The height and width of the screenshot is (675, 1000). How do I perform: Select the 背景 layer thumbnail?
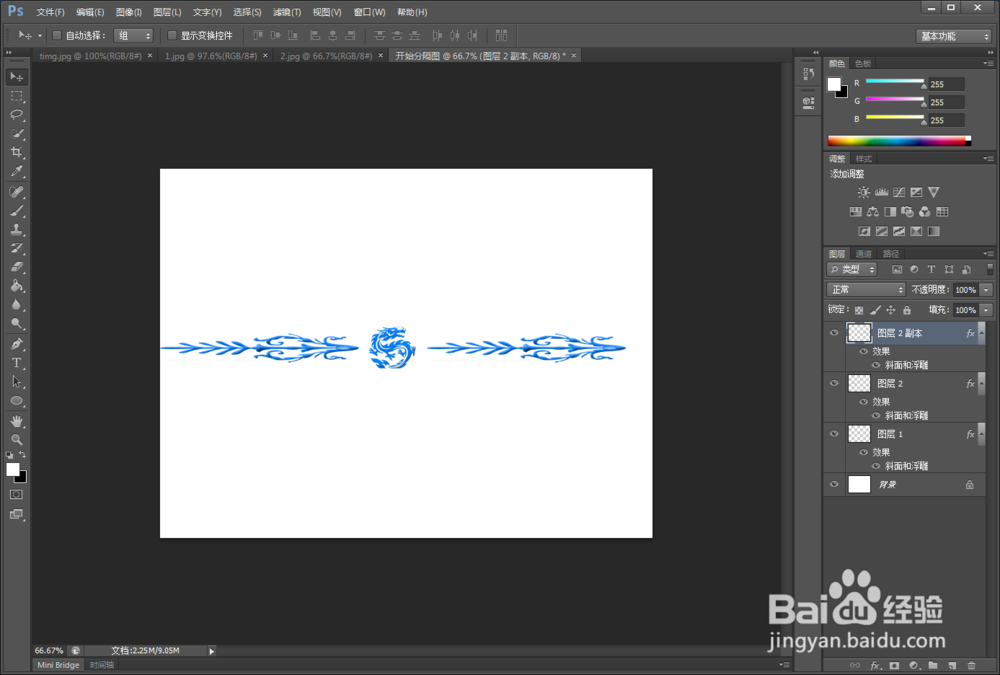(x=859, y=484)
